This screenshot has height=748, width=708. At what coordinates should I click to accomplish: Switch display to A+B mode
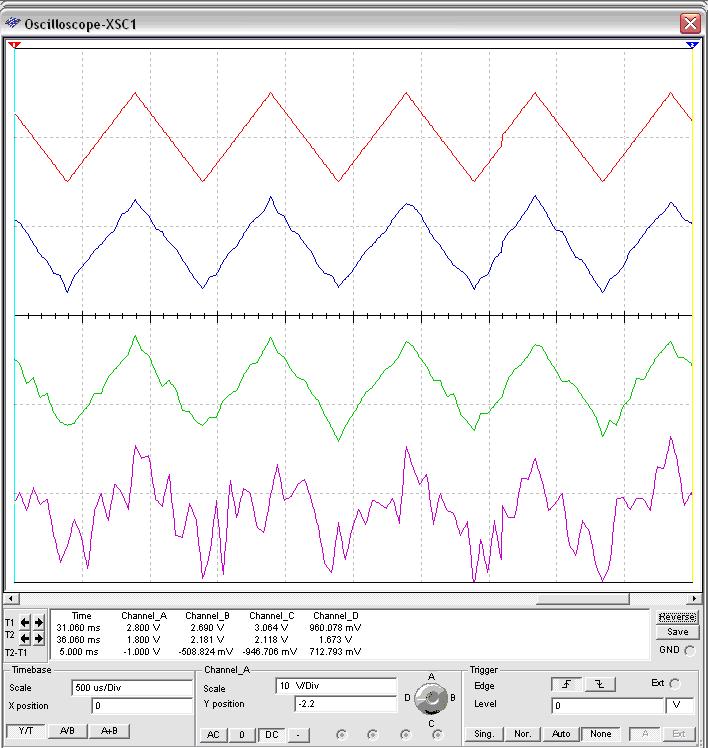point(108,731)
